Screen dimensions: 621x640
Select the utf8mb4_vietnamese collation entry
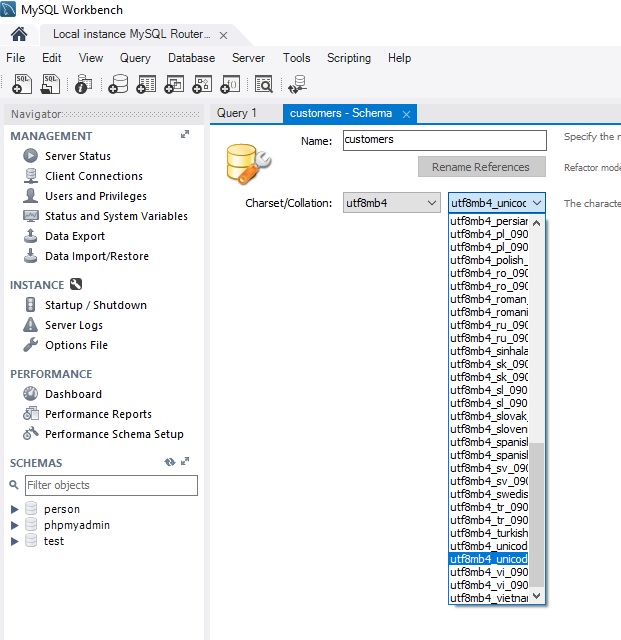tap(489, 598)
